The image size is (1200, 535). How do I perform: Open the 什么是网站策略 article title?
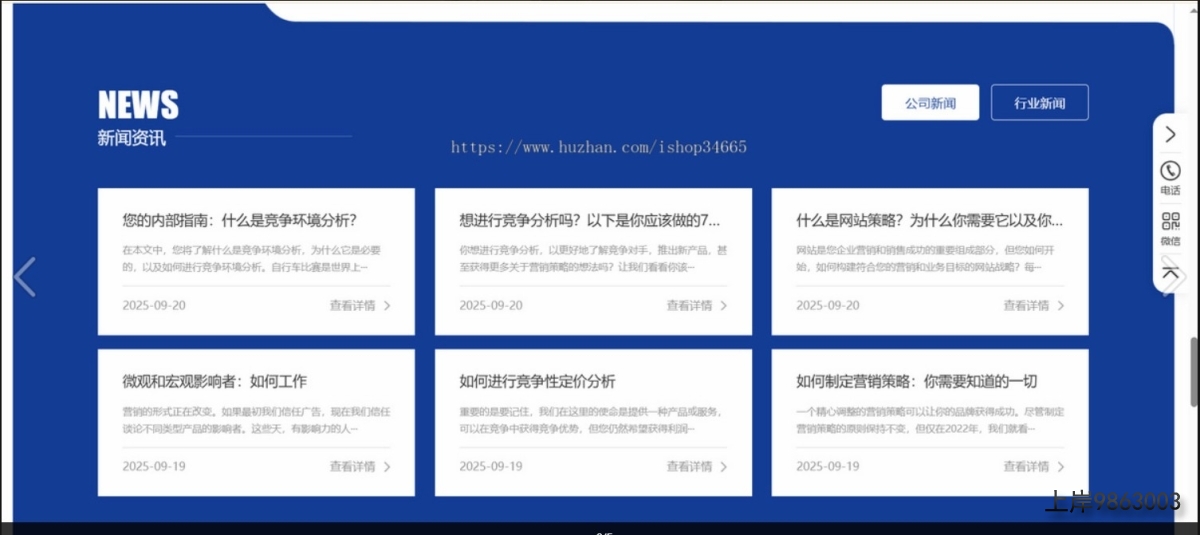click(x=929, y=220)
